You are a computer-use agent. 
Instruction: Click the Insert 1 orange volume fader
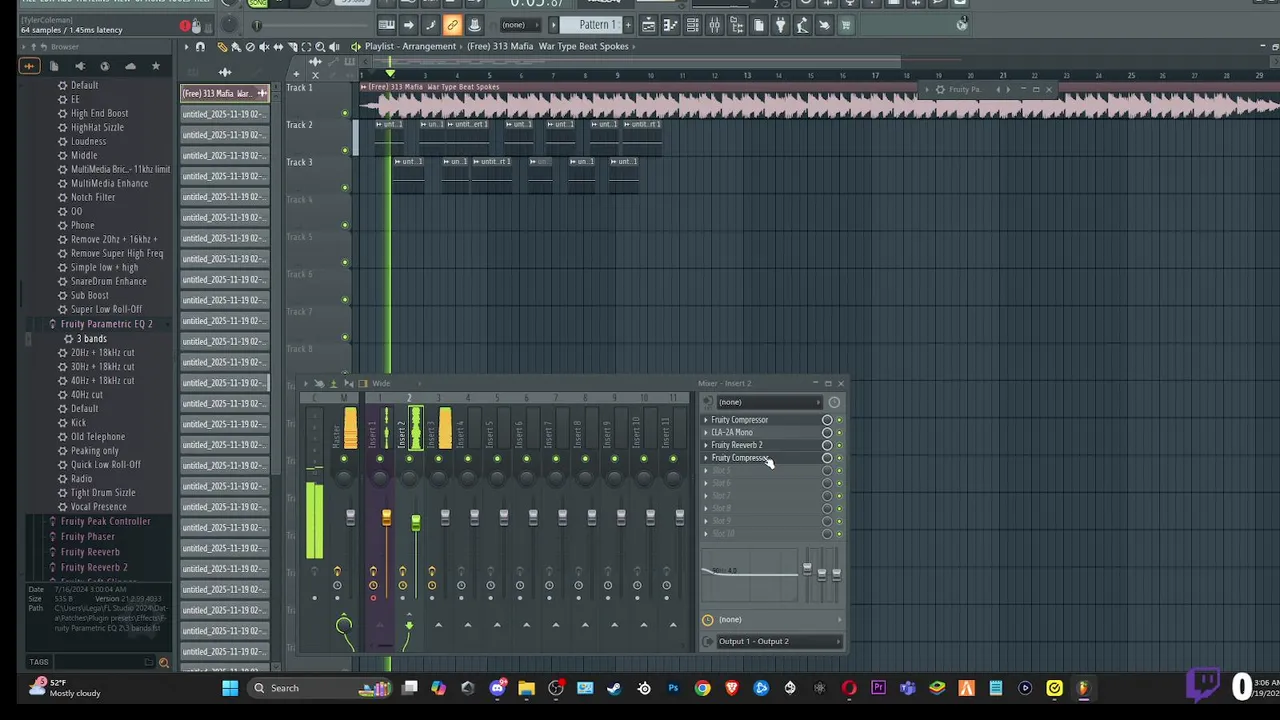pyautogui.click(x=386, y=517)
